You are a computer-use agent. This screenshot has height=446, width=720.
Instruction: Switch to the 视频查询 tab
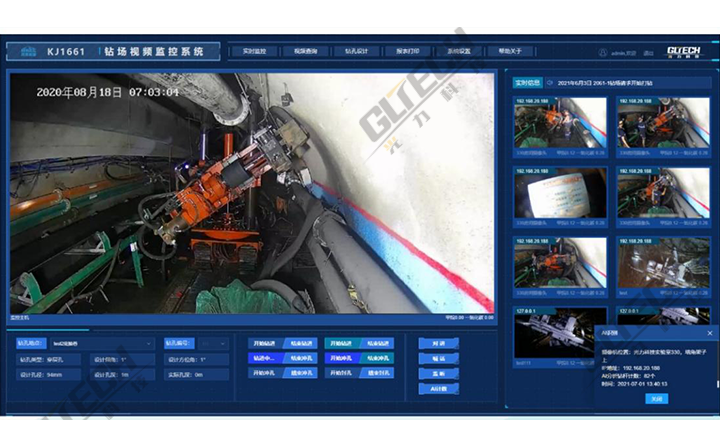305,51
